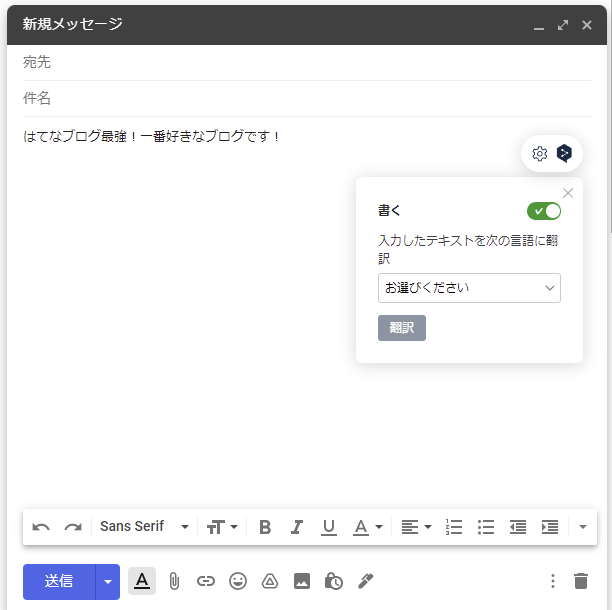Image resolution: width=612 pixels, height=610 pixels.
Task: Open the お選びください language dropdown
Action: coord(469,288)
